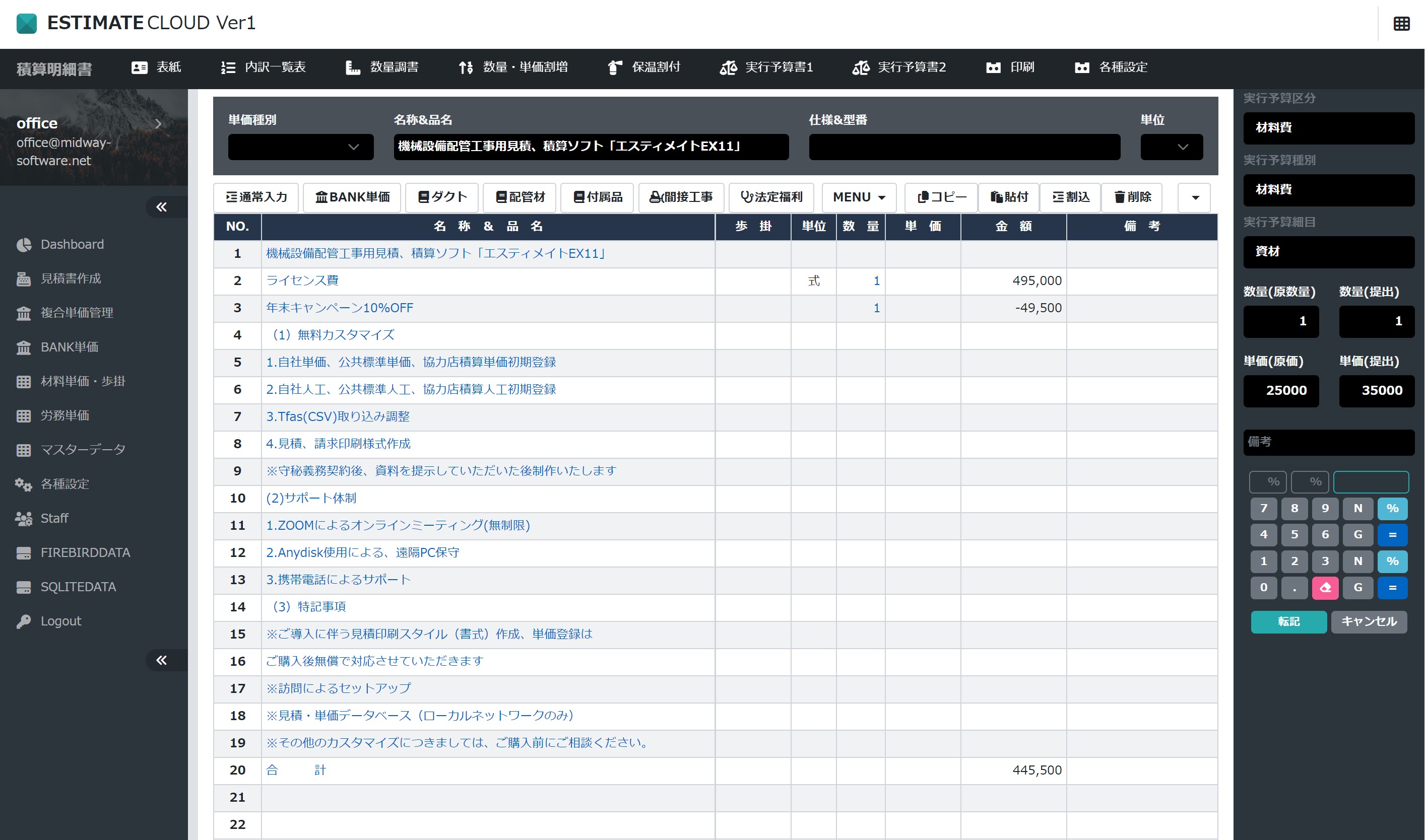Open 実行予算書2 budget sheet
This screenshot has width=1425, height=840.
pos(899,67)
